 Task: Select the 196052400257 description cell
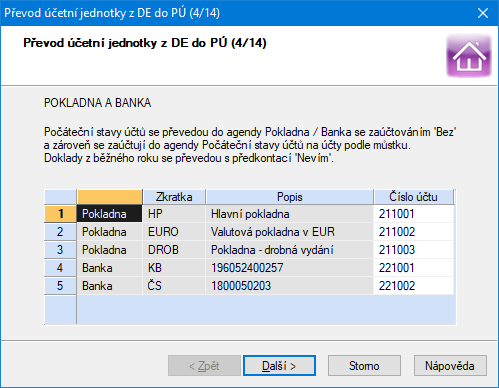[290, 268]
